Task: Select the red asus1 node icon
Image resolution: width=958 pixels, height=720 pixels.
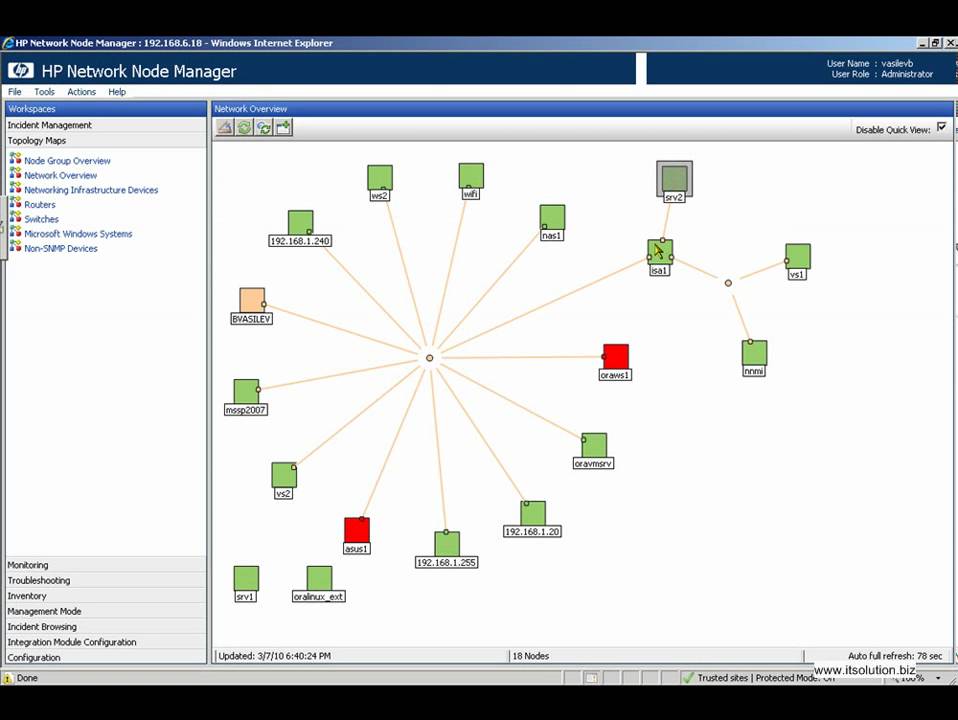Action: [357, 530]
